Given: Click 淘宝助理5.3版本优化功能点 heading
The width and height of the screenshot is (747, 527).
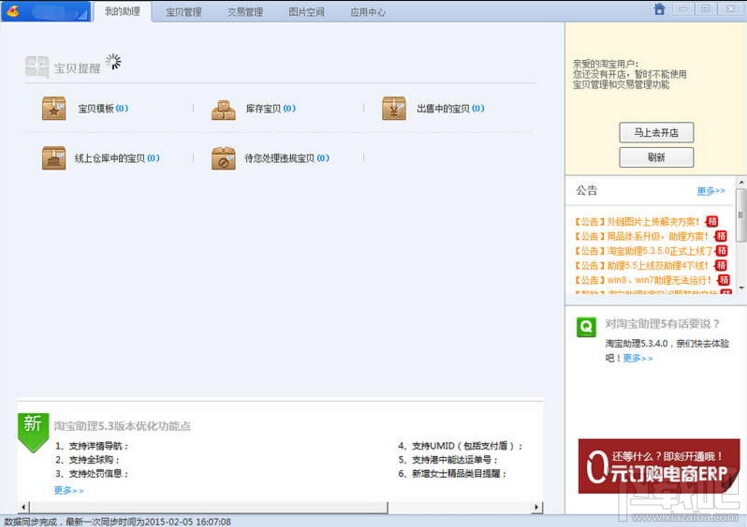Looking at the screenshot, I should click(x=122, y=426).
